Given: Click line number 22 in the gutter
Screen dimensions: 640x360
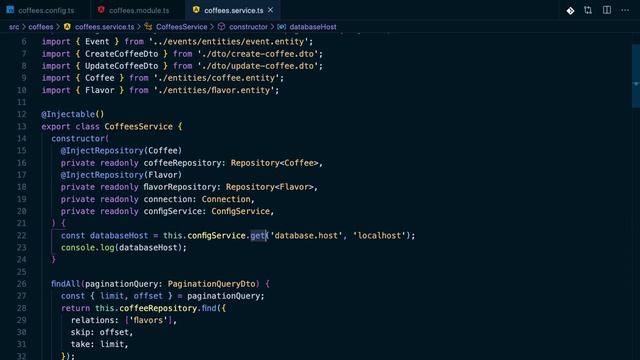Looking at the screenshot, I should [x=22, y=236].
